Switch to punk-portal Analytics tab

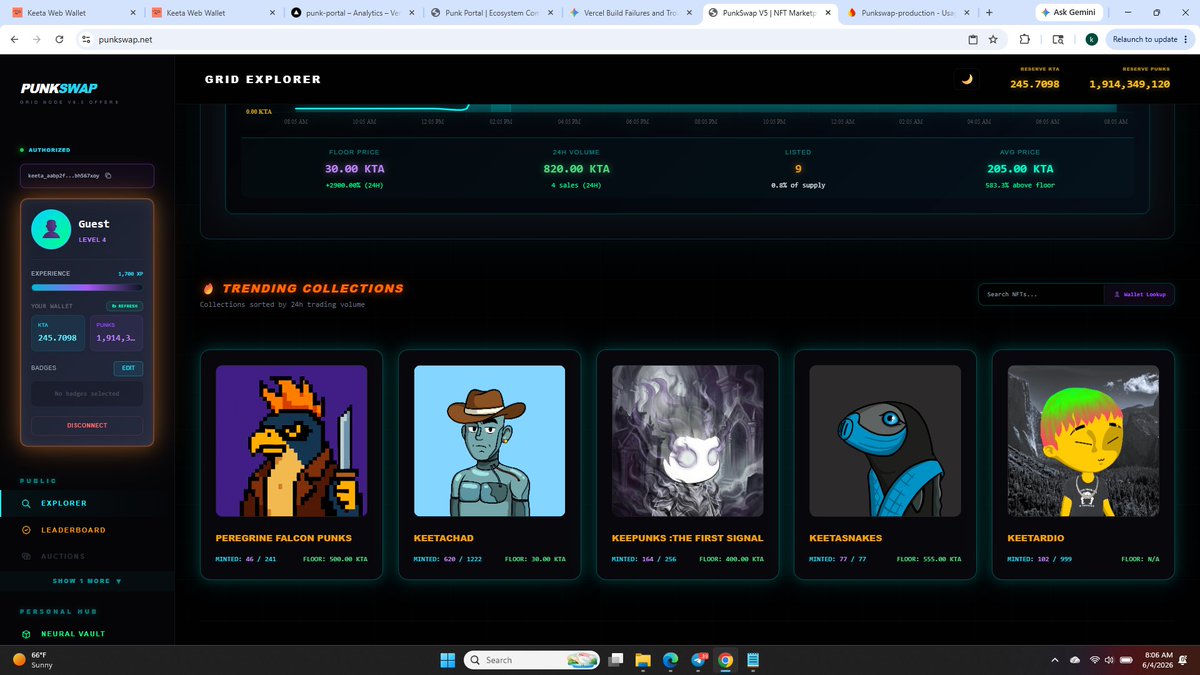pos(350,13)
